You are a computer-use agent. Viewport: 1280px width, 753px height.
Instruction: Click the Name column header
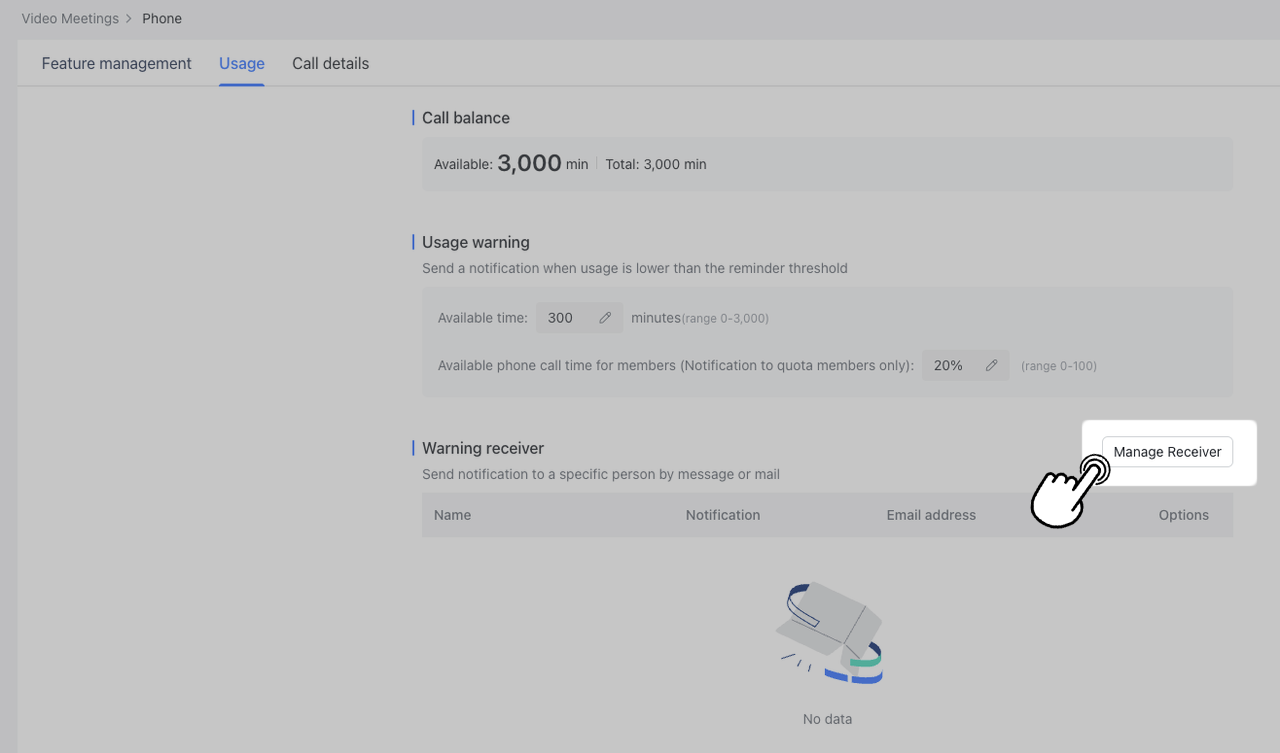452,515
